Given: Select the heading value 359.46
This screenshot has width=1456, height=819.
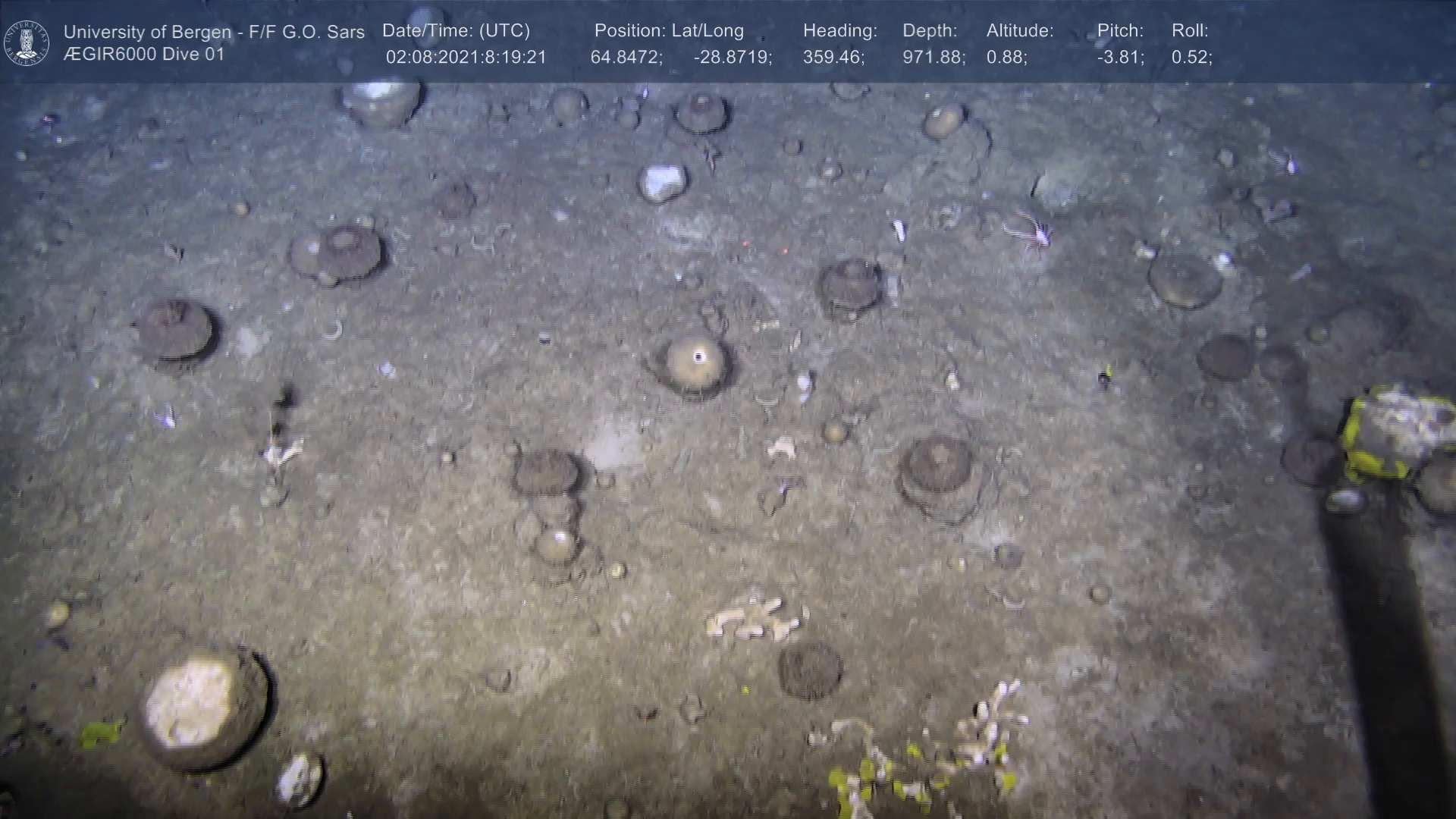Looking at the screenshot, I should [833, 58].
